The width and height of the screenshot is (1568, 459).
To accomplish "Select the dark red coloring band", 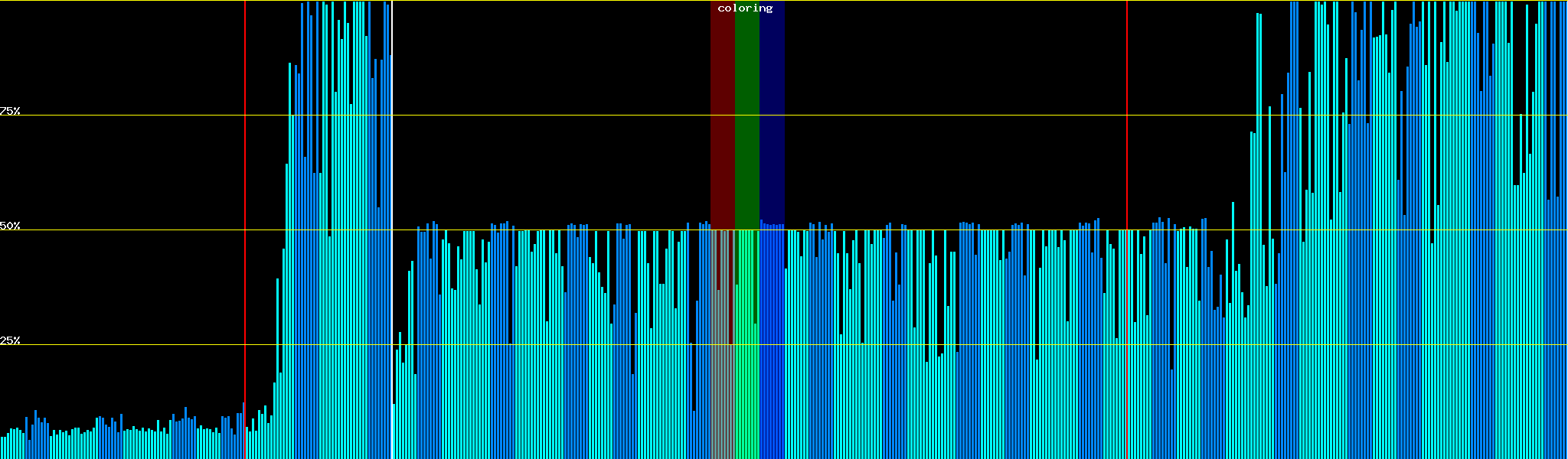I will pyautogui.click(x=722, y=115).
